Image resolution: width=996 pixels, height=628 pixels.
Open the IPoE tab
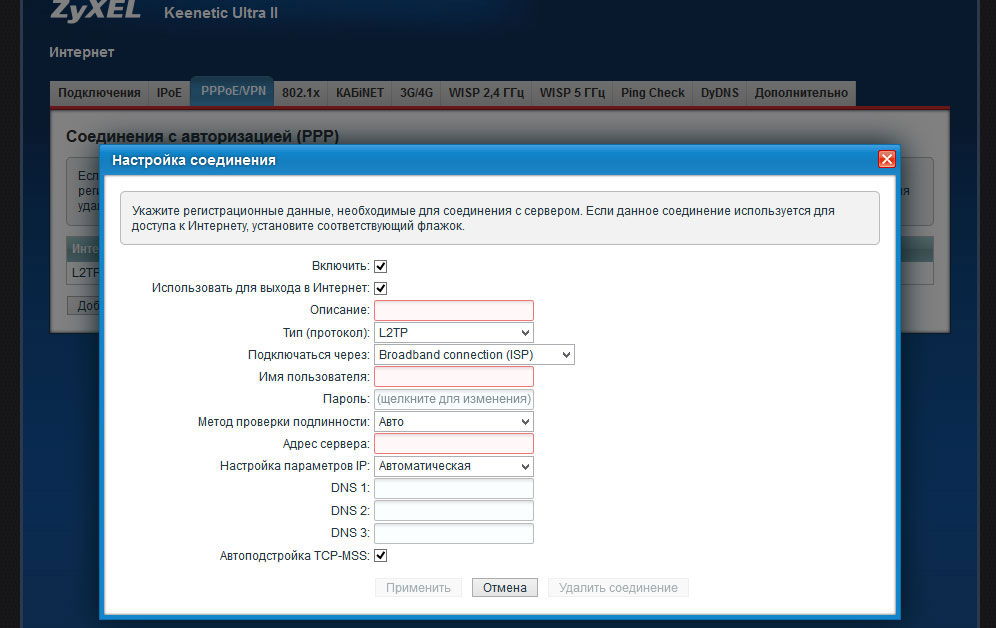pos(169,93)
